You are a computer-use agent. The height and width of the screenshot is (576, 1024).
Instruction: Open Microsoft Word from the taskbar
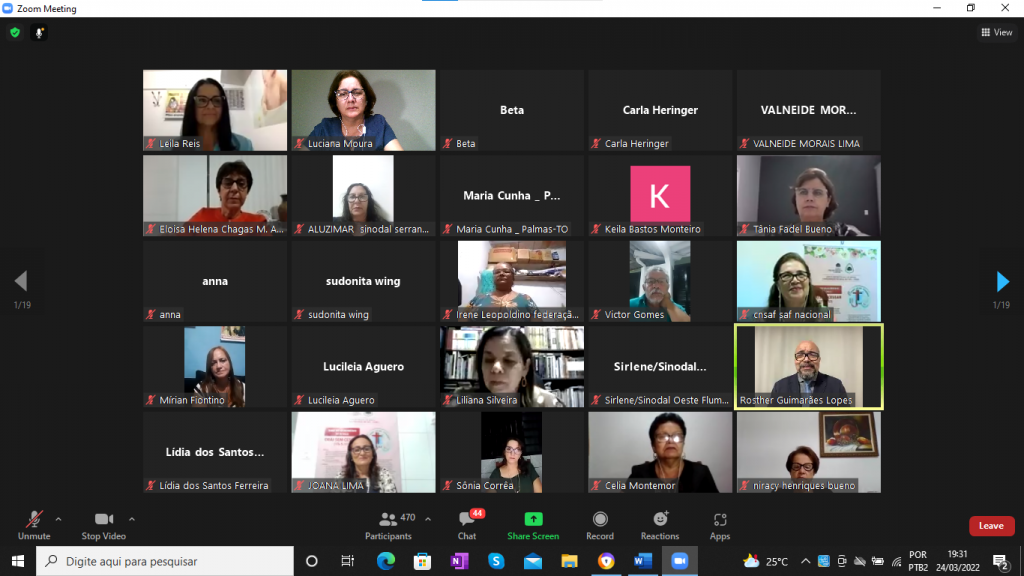(x=642, y=561)
